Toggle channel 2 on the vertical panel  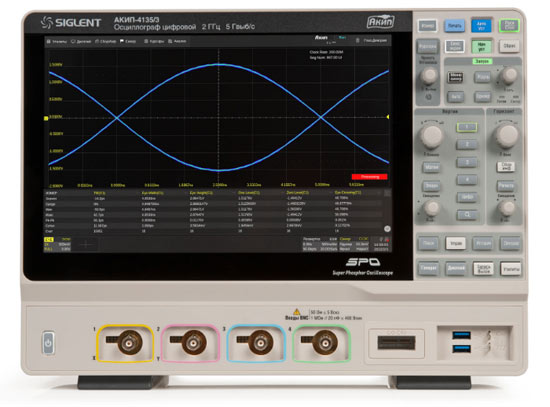tap(467, 144)
